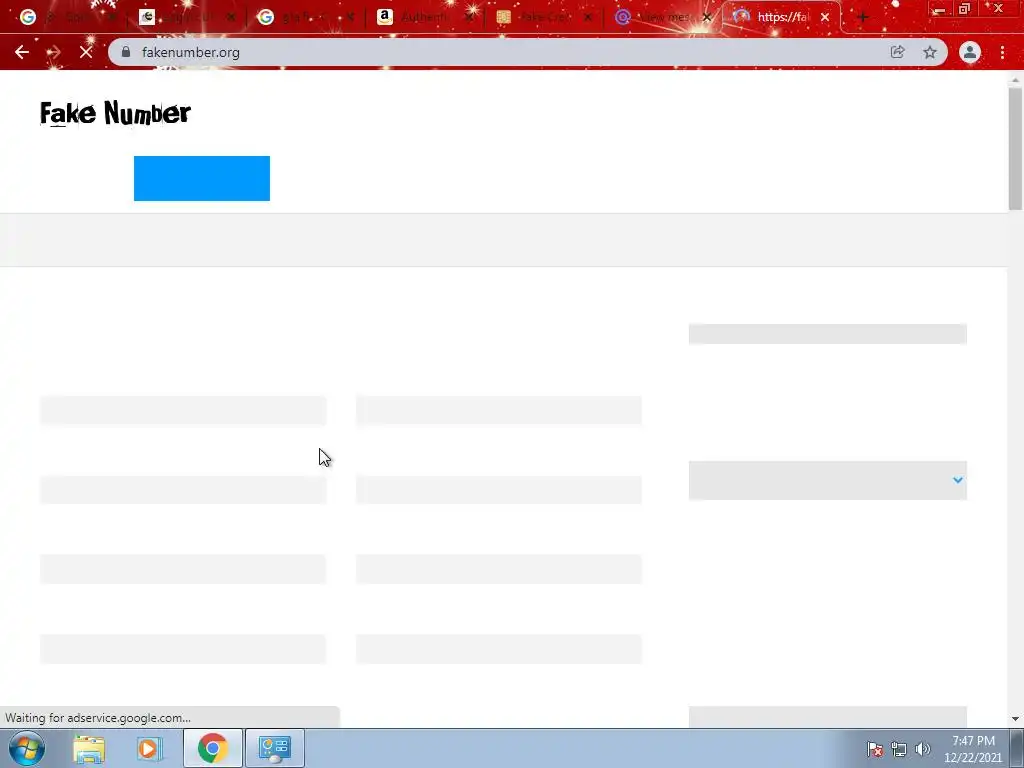Switch to the Fake Cre tab

click(x=542, y=18)
